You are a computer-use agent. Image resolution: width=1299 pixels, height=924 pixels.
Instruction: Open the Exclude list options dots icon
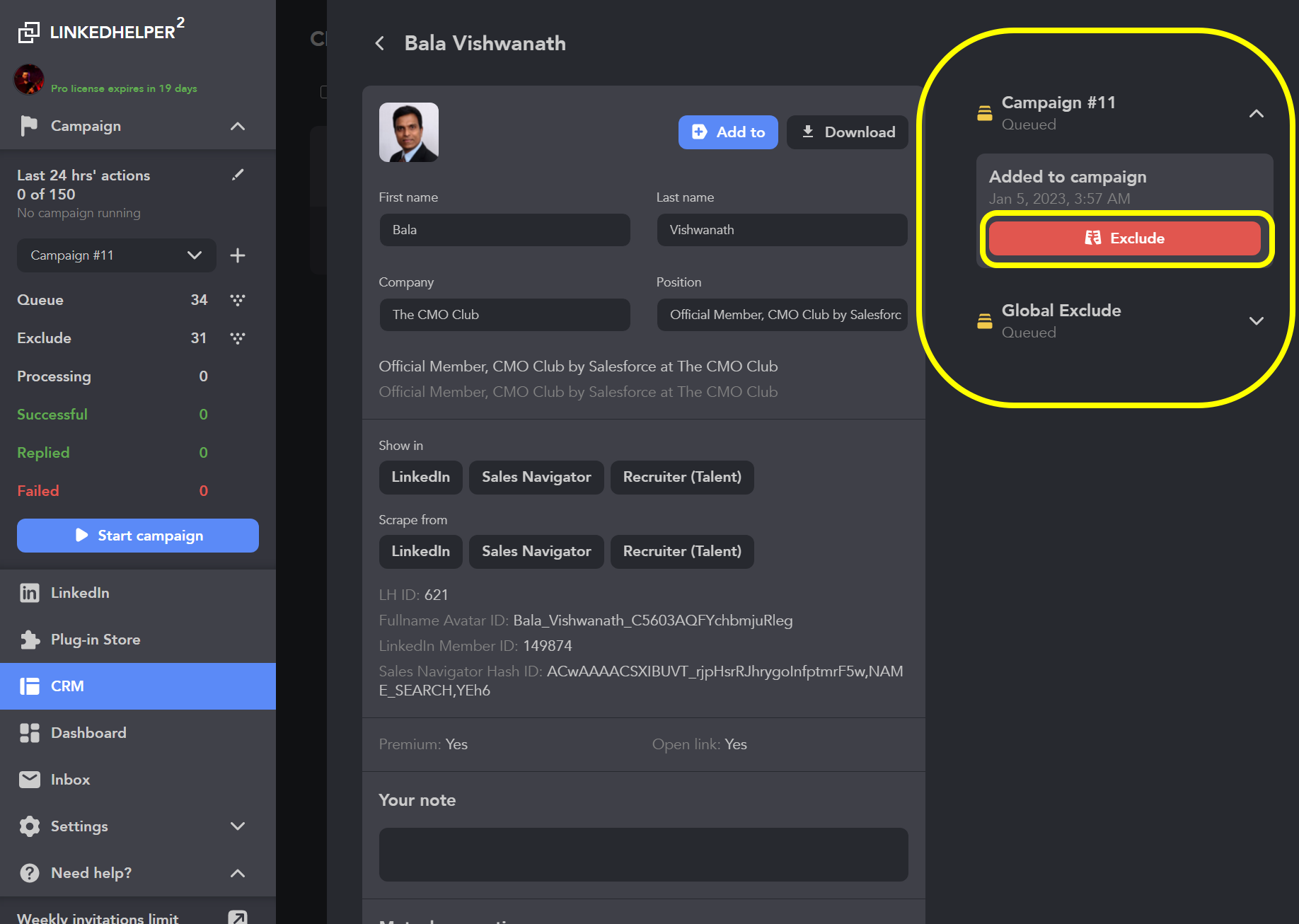238,338
